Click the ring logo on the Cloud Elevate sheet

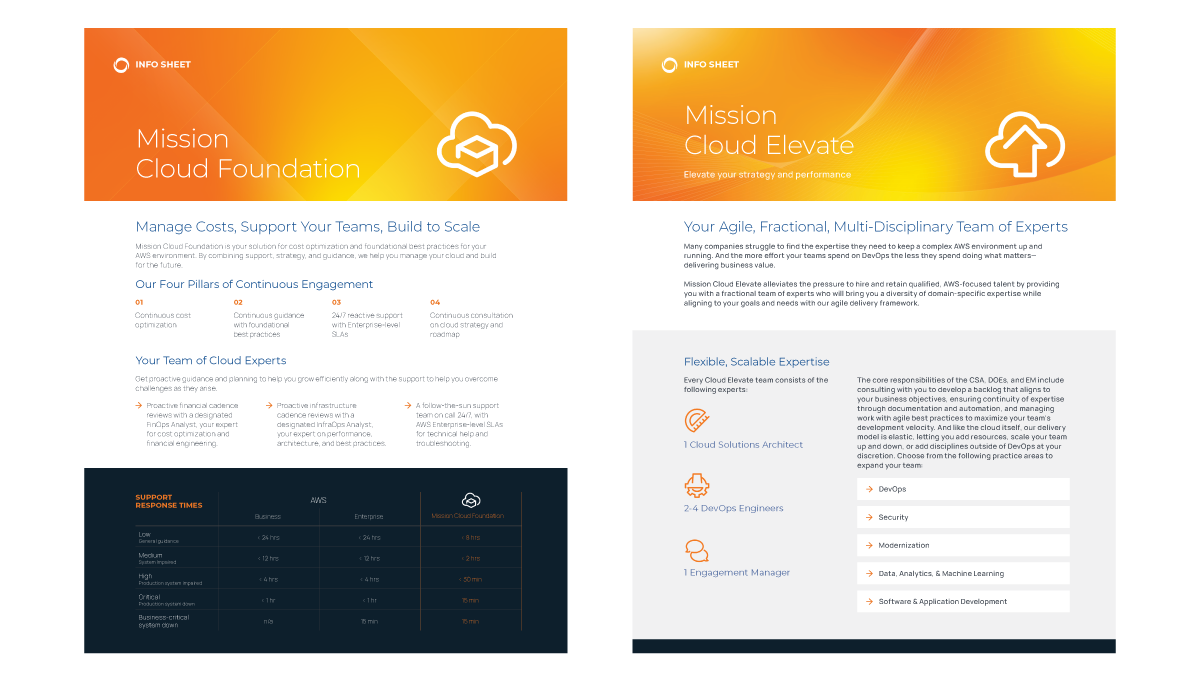point(669,65)
